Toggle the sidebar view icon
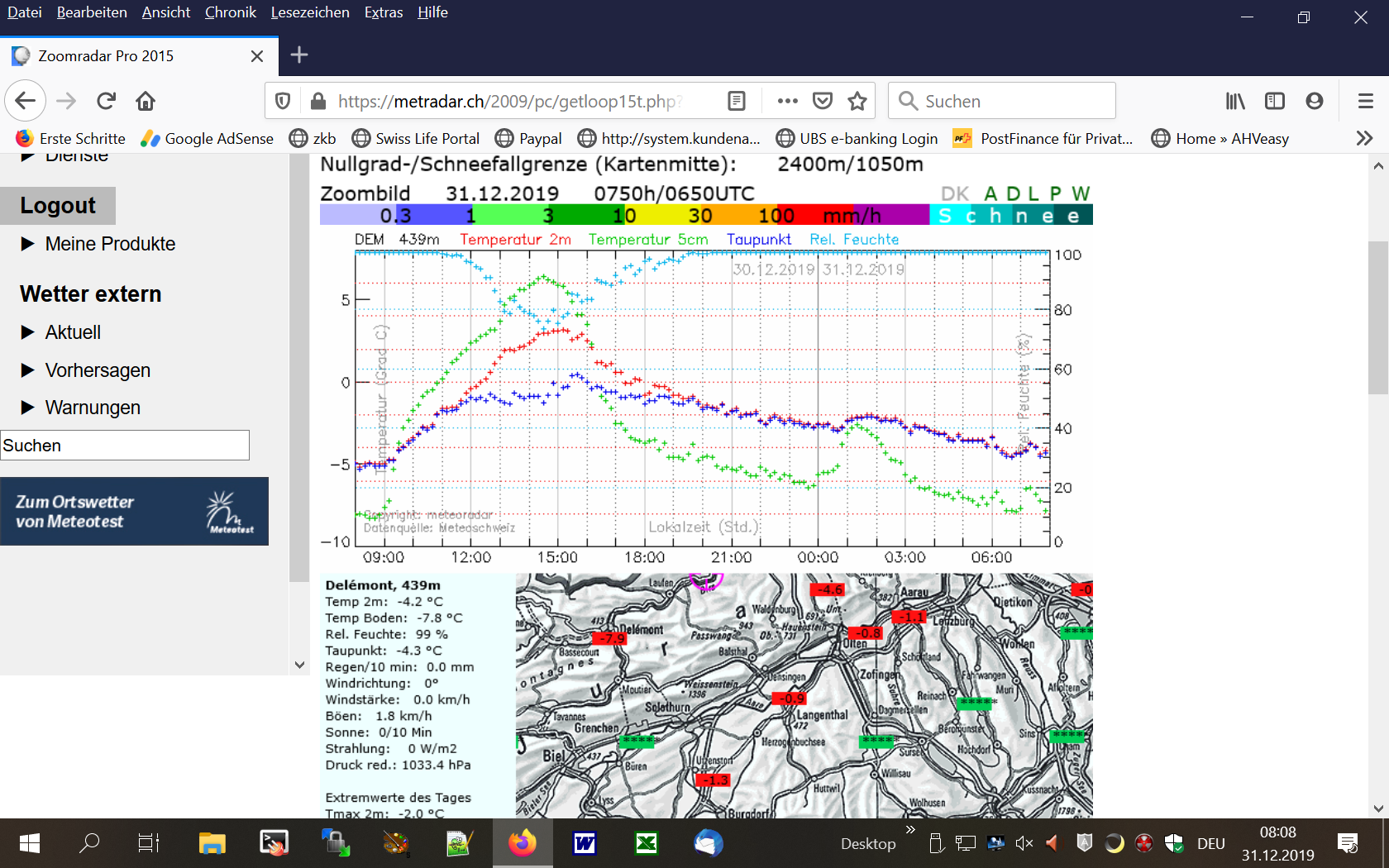Viewport: 1389px width, 868px height. click(x=1274, y=101)
